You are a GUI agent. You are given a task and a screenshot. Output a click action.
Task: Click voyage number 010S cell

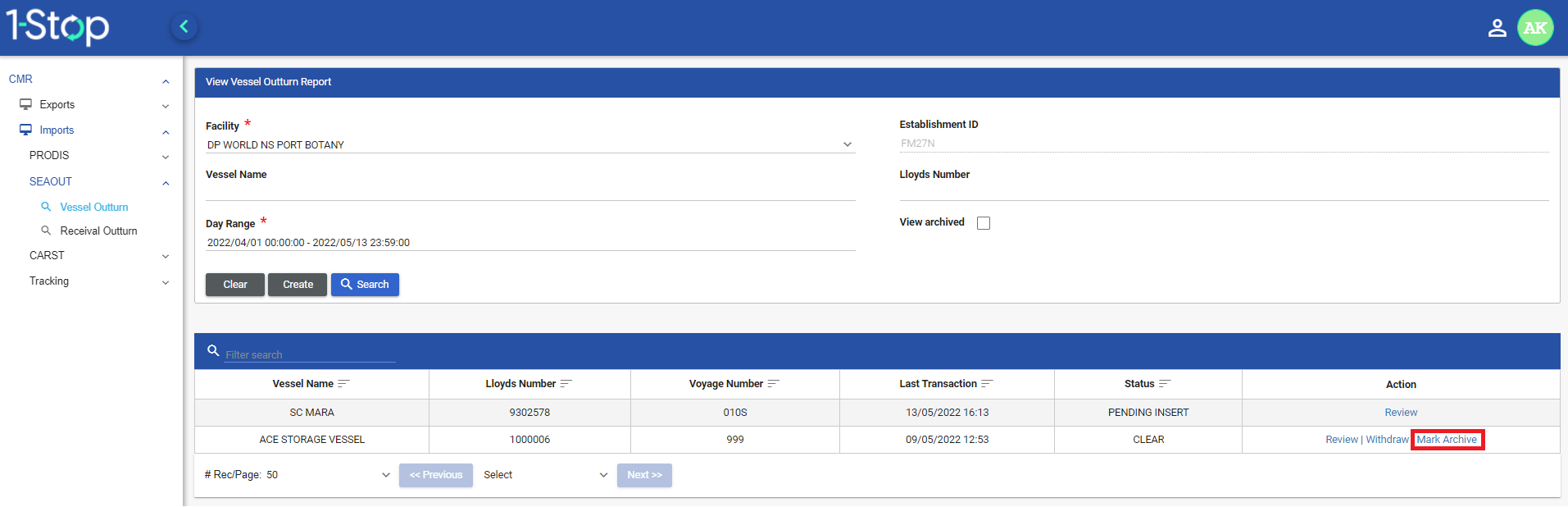pyautogui.click(x=735, y=413)
